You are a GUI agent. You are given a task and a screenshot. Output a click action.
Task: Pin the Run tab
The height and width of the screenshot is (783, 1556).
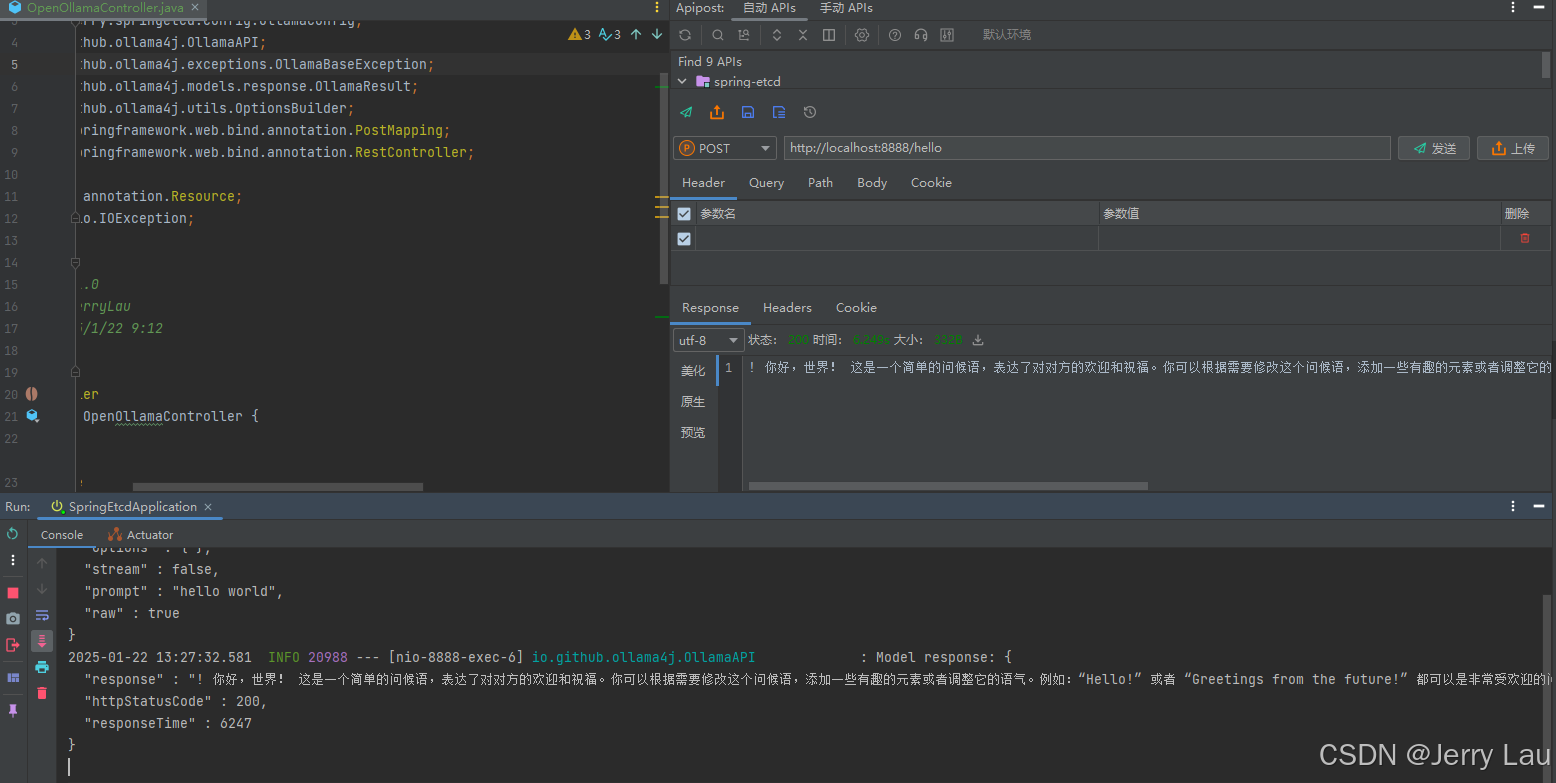[13, 710]
